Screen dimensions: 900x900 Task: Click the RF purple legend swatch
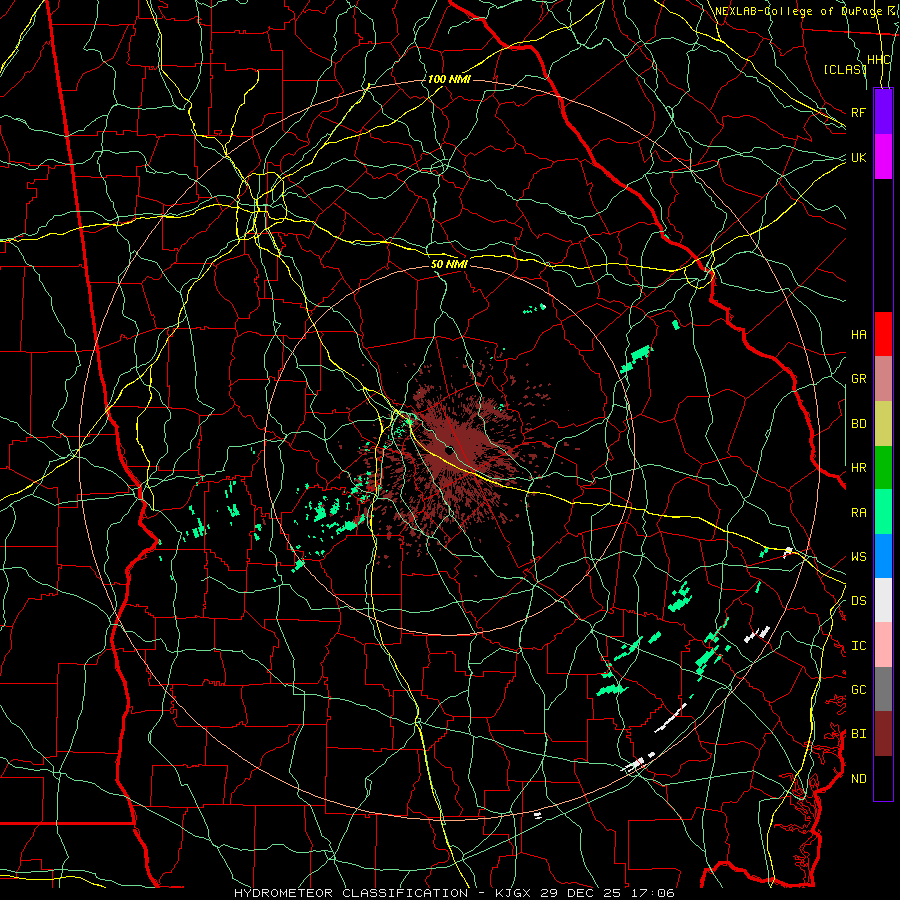point(883,112)
